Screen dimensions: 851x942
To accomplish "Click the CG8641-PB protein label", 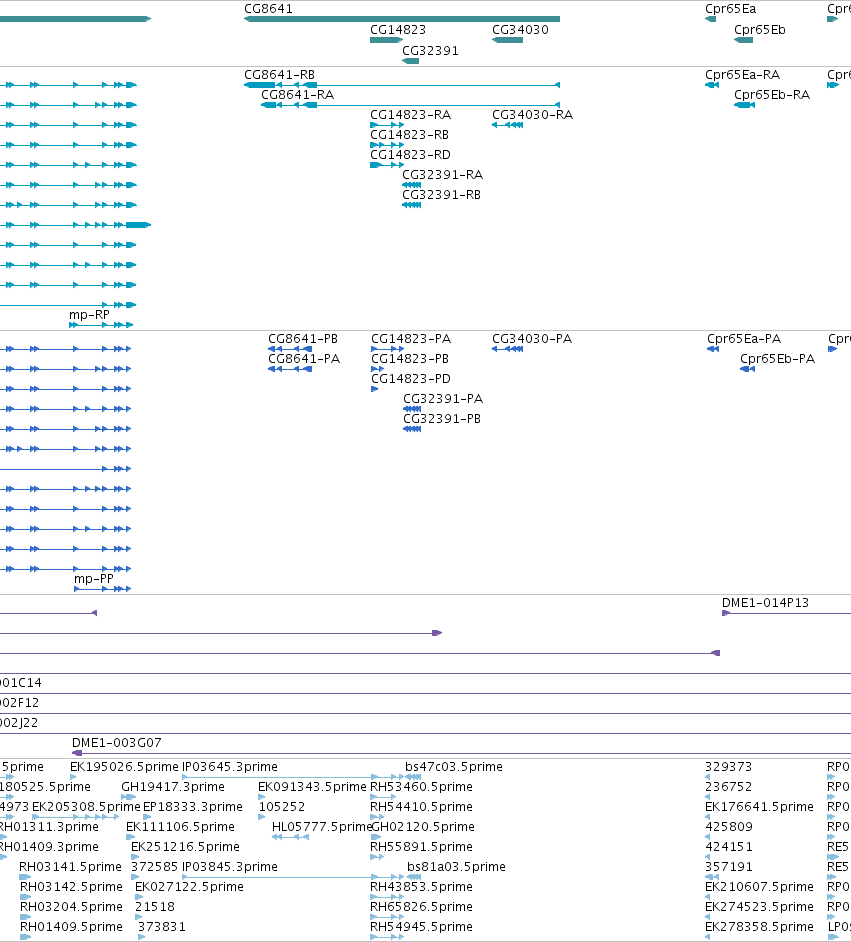I will [303, 339].
